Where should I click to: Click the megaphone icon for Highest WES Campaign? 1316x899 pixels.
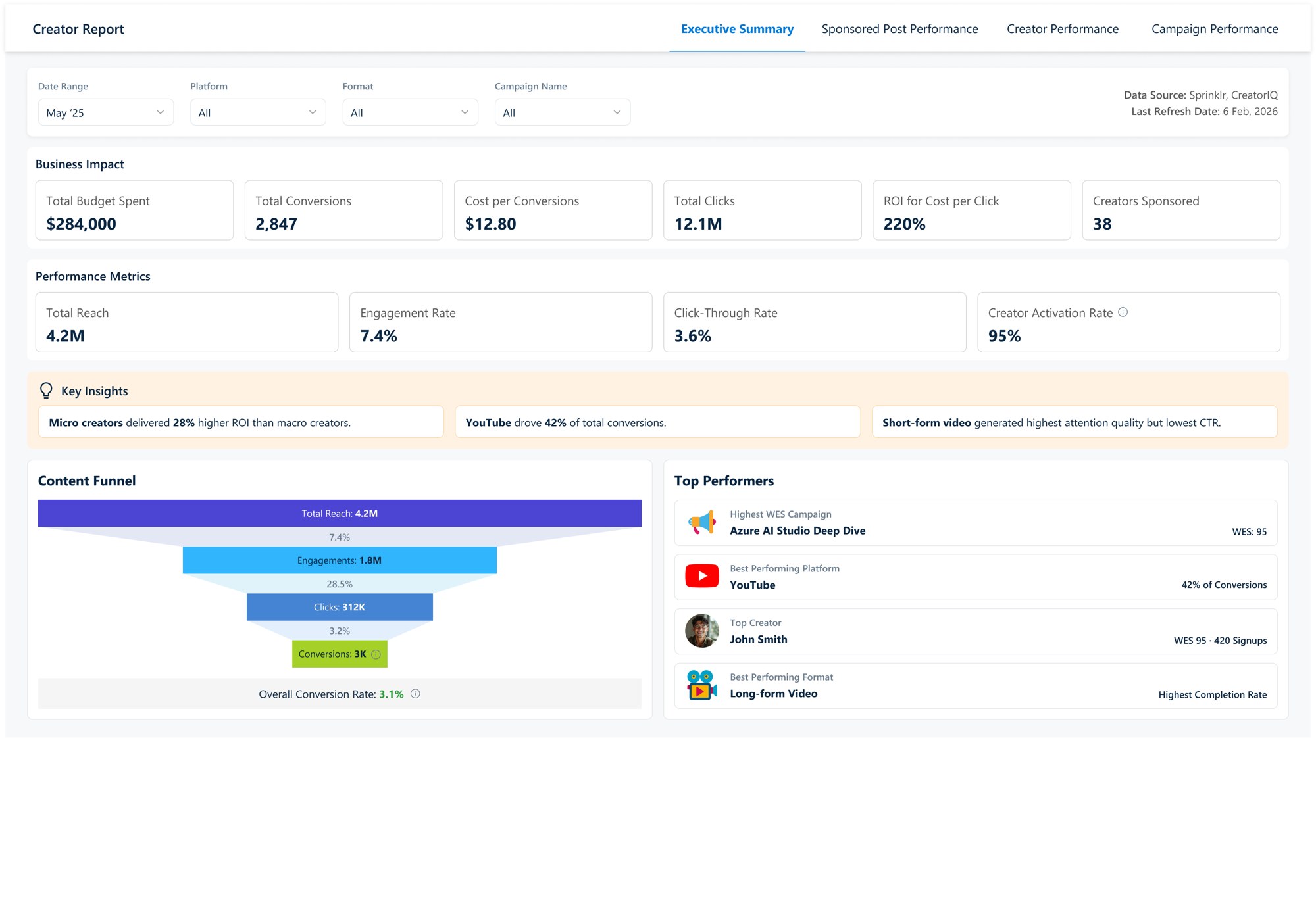coord(701,523)
